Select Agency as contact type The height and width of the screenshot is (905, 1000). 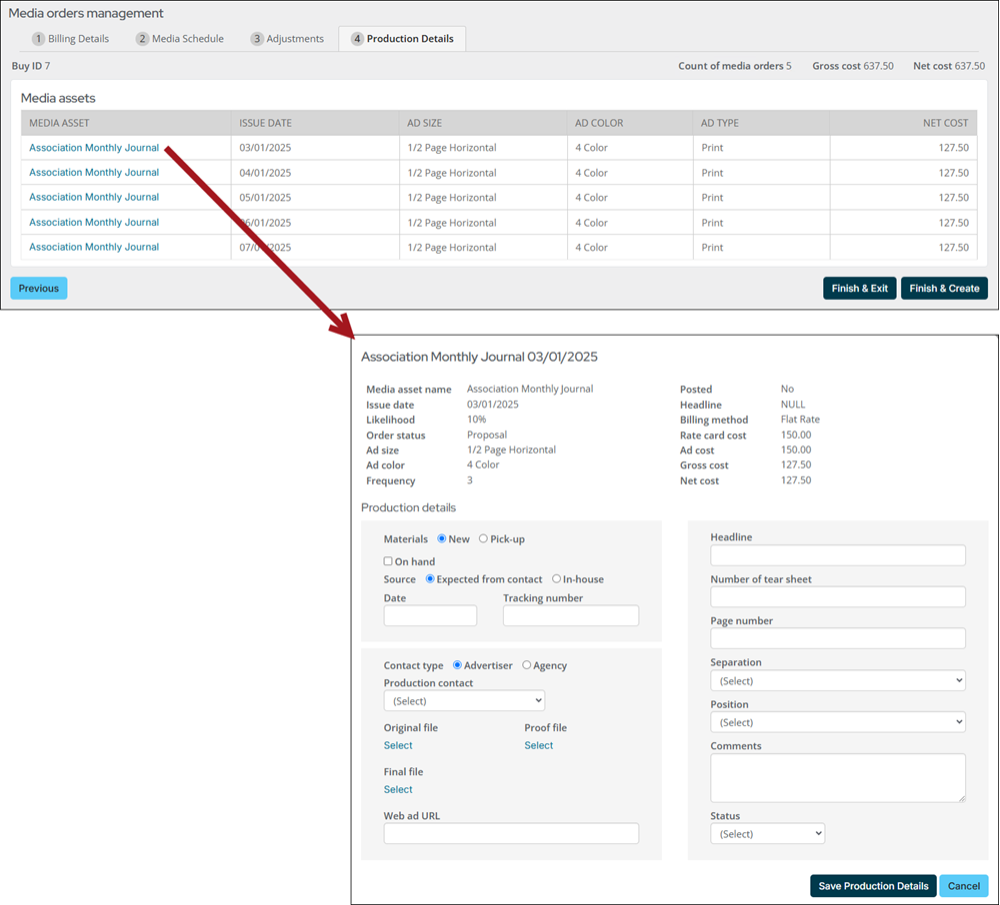(527, 665)
